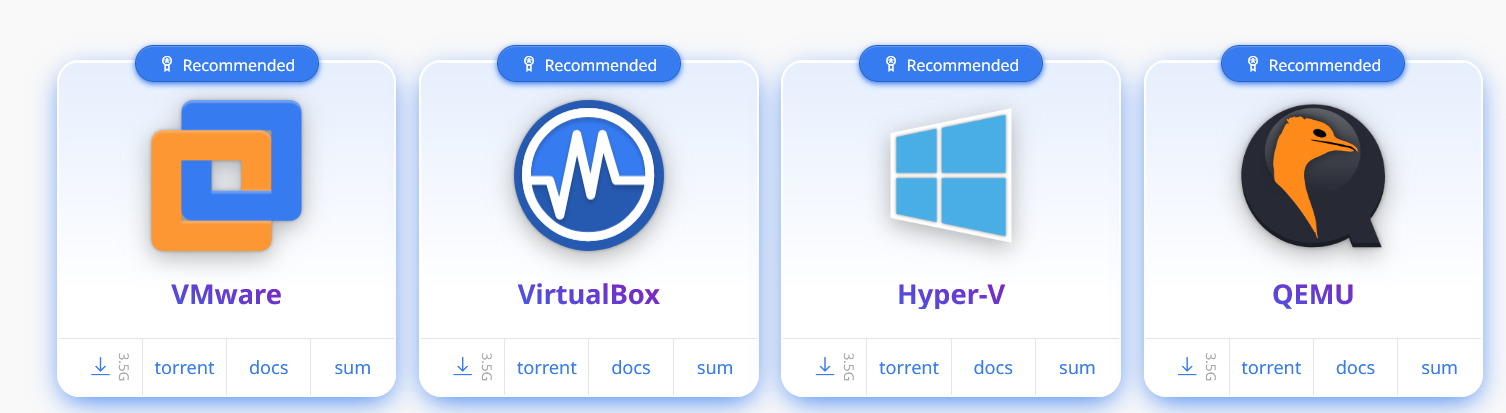
Task: Click the VMware overlapping squares logo
Action: pos(226,176)
